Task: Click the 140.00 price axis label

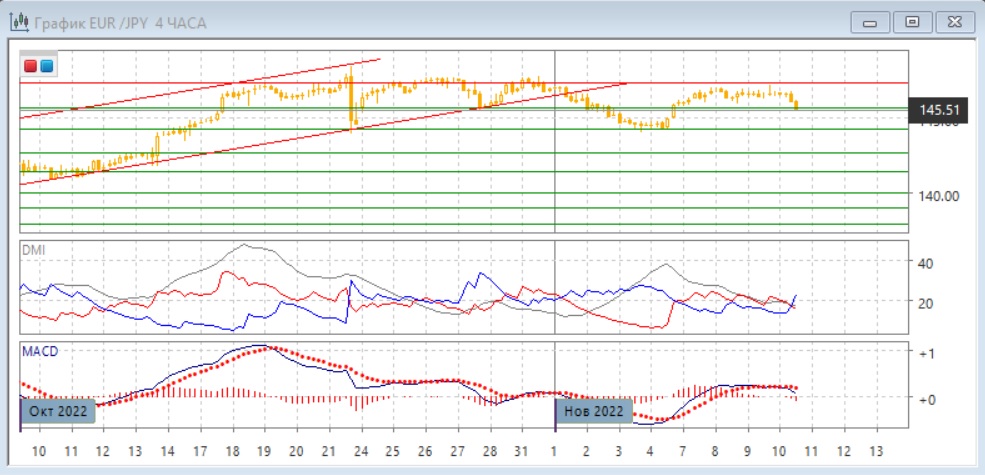Action: click(940, 196)
